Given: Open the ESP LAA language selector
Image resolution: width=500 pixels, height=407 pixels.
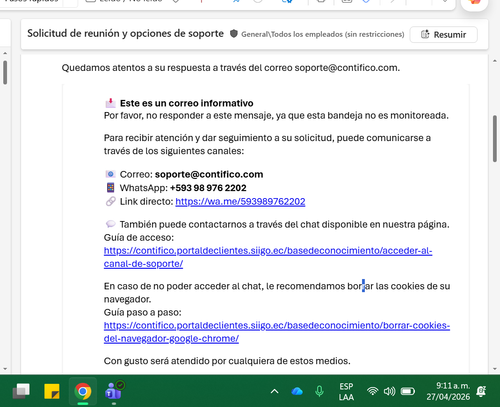Looking at the screenshot, I should click(346, 392).
